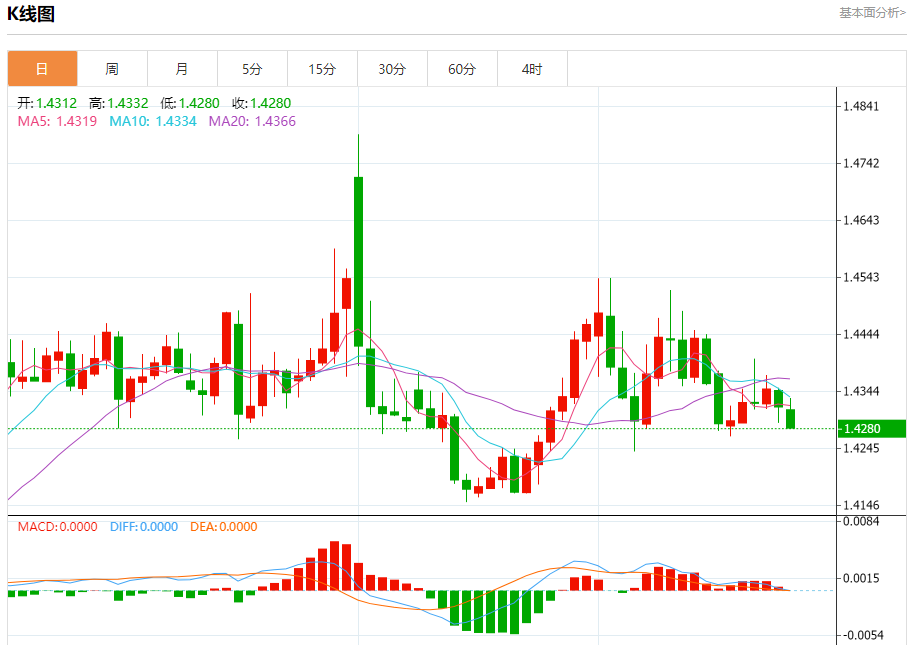
Task: Click the 0.0015 MACD axis label
Action: 861,578
